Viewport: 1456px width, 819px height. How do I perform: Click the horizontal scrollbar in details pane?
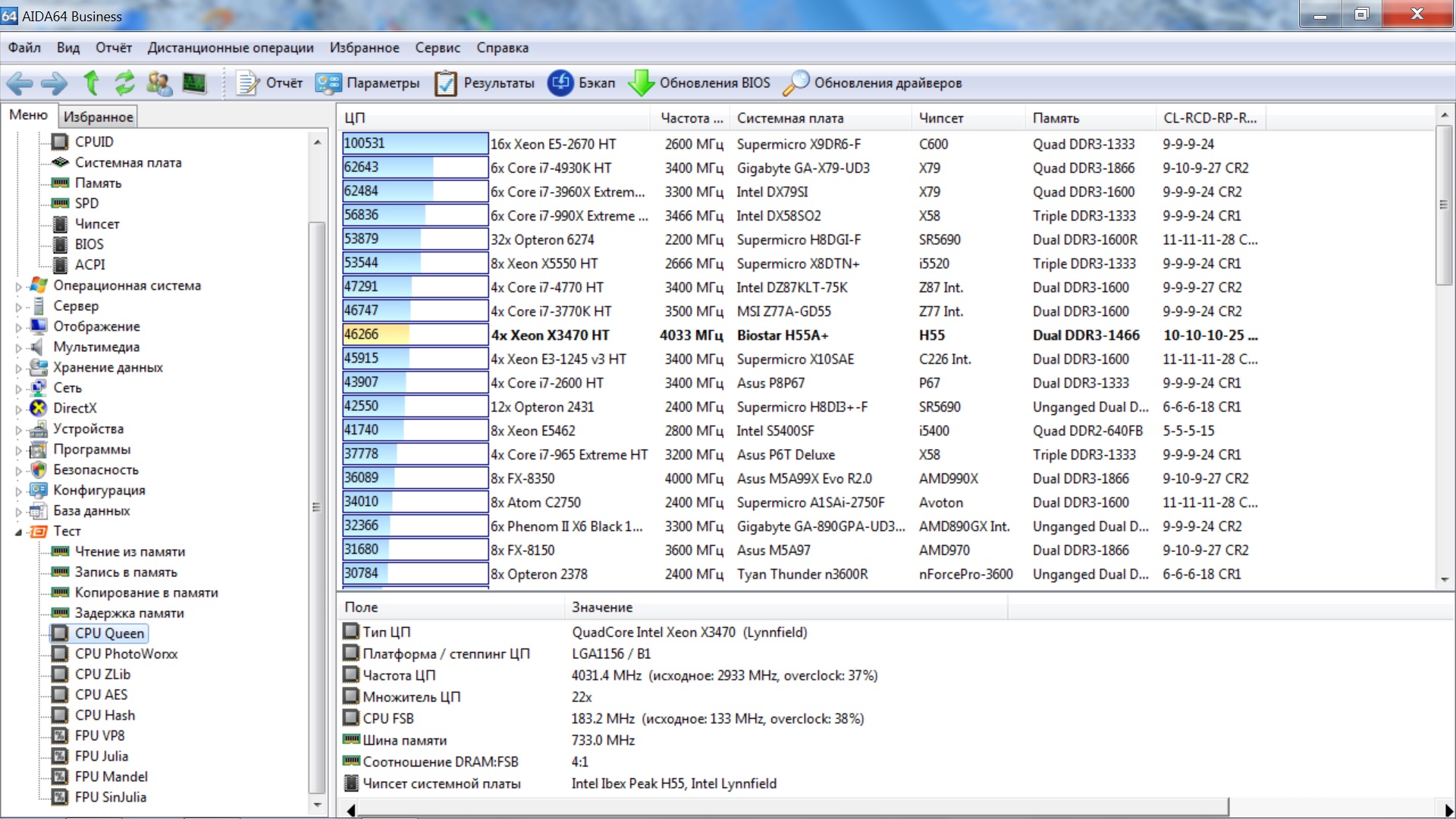click(792, 808)
